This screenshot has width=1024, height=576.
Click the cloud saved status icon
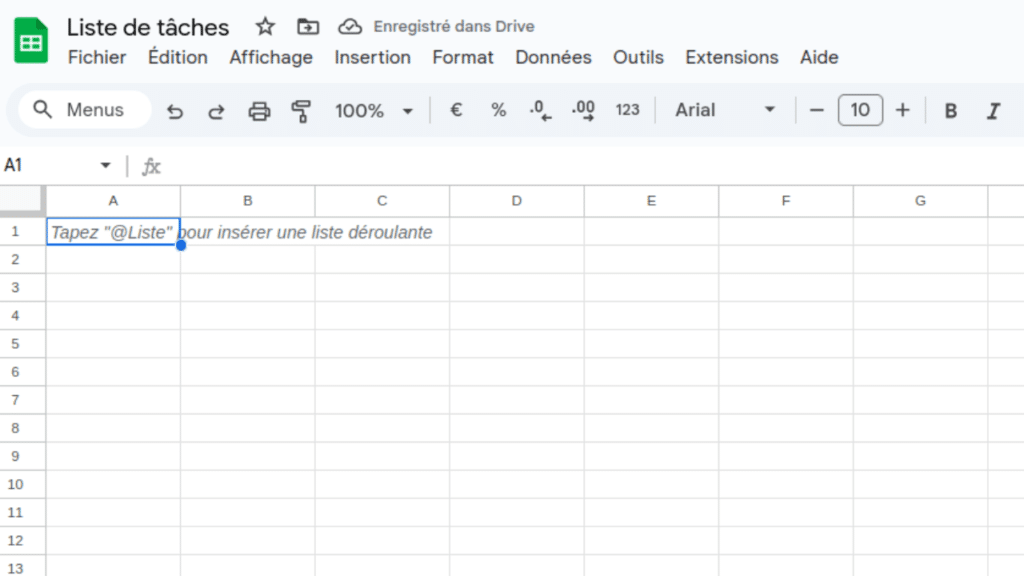(350, 27)
